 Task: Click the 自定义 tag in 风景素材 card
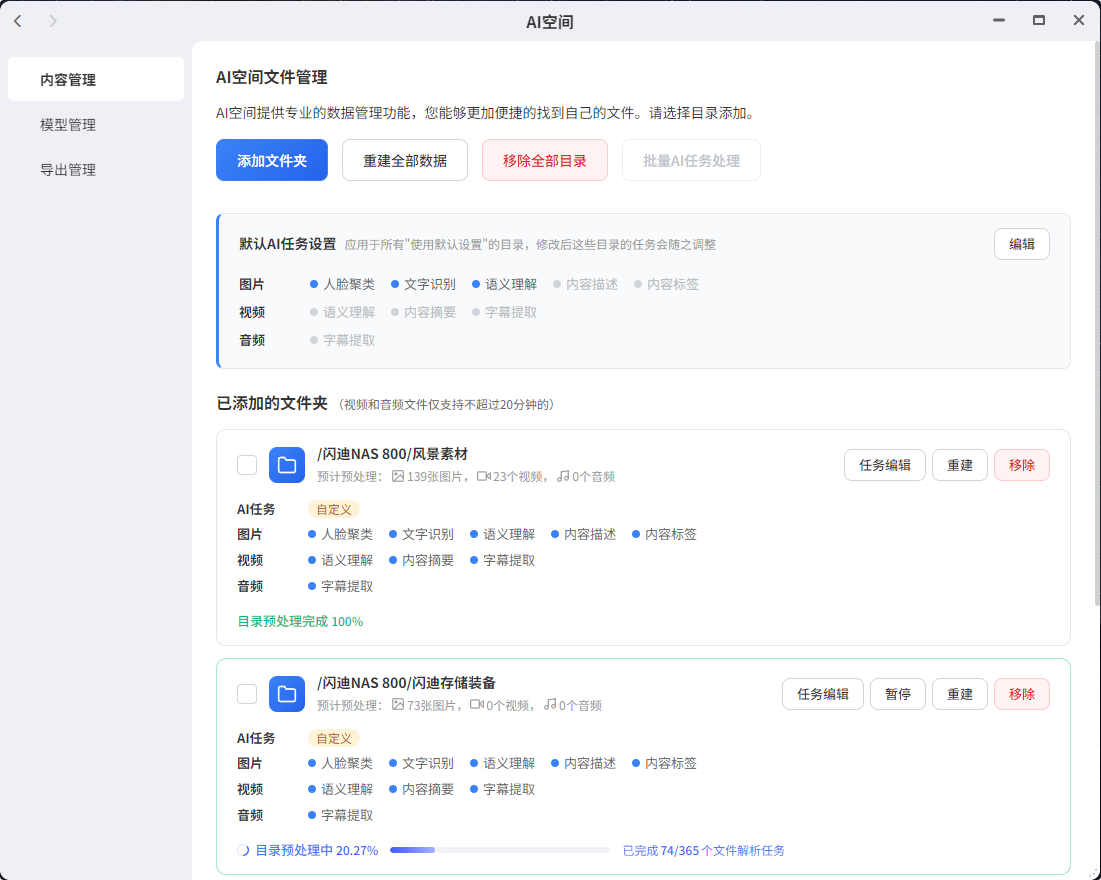pos(334,509)
